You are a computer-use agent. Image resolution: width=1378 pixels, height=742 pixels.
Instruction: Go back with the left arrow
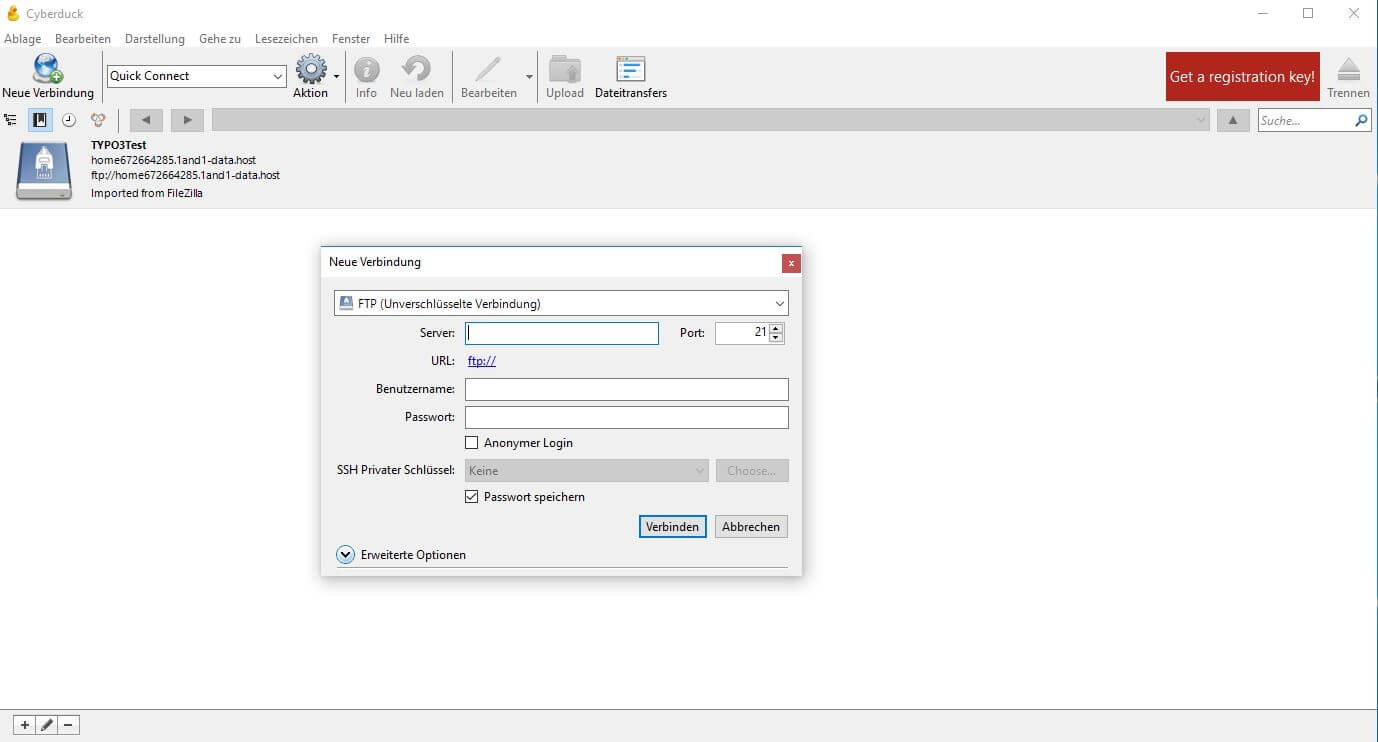(x=146, y=120)
